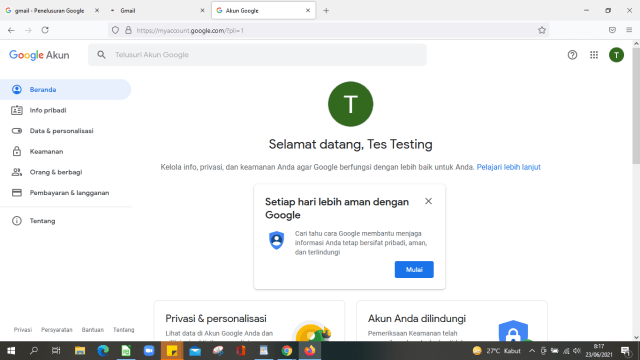Show hidden system tray icons

pyautogui.click(x=532, y=351)
